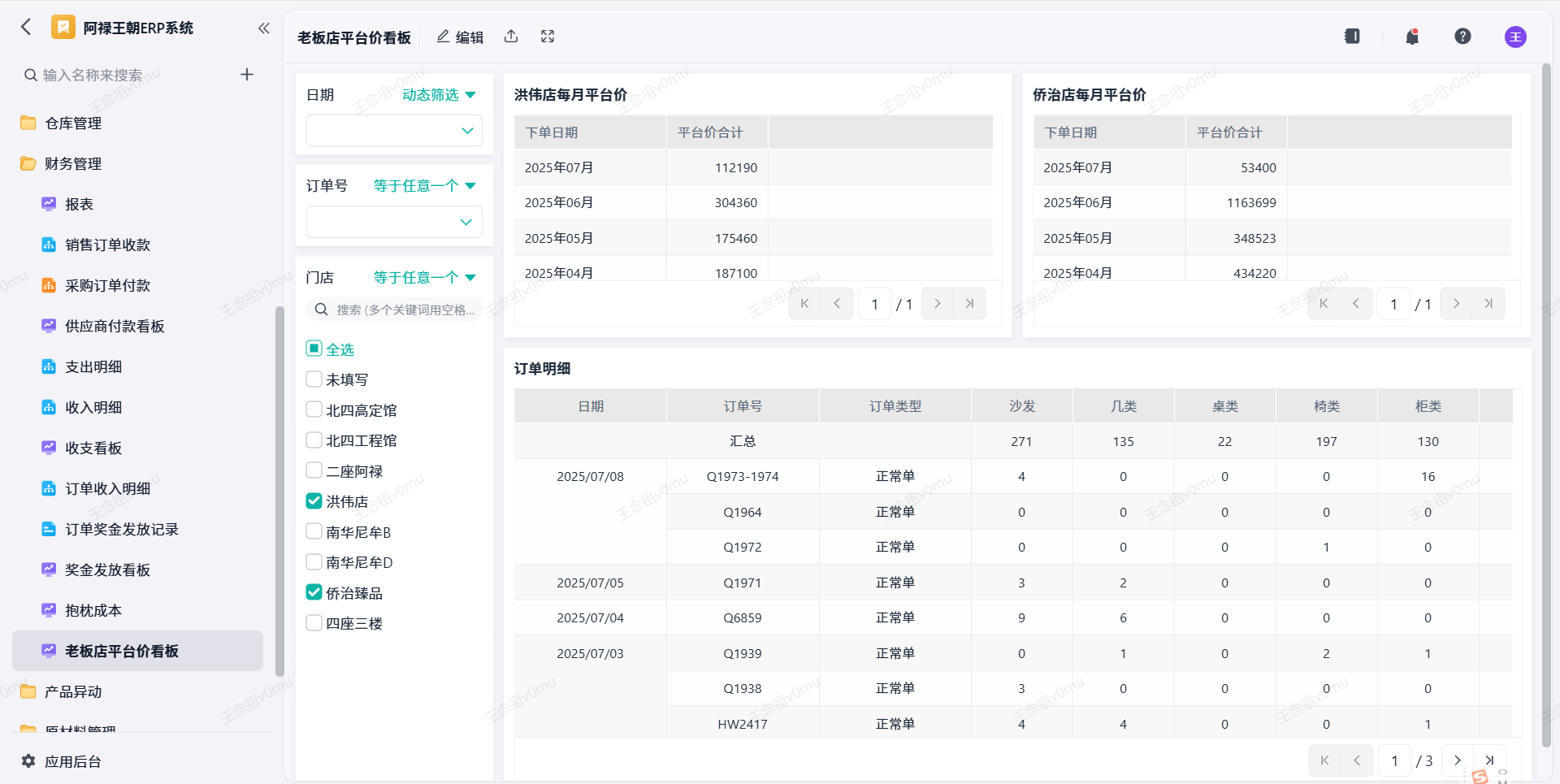First page in 侨治店每月平台价 table
1560x784 pixels.
coord(1324,304)
